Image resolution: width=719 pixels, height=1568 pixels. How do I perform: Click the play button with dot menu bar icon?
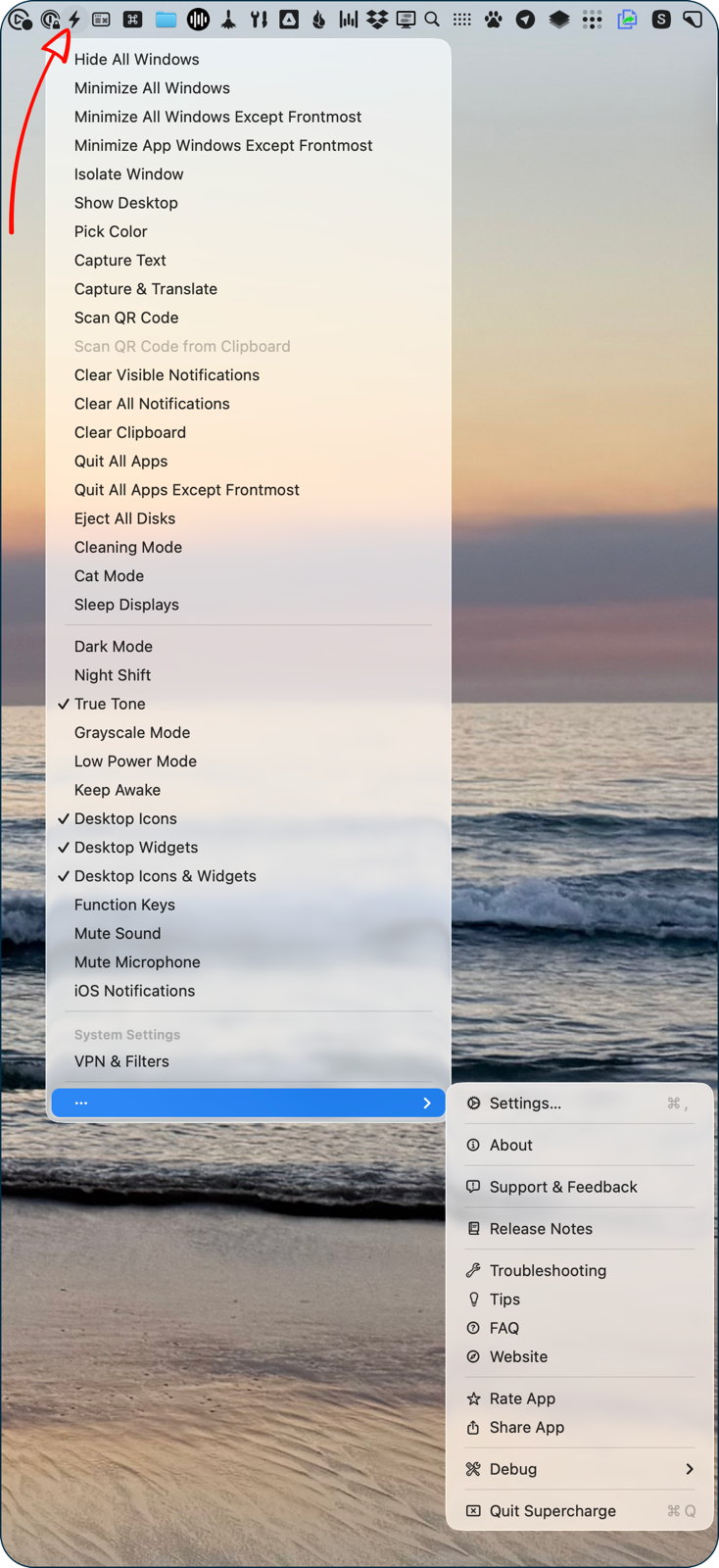[x=21, y=19]
